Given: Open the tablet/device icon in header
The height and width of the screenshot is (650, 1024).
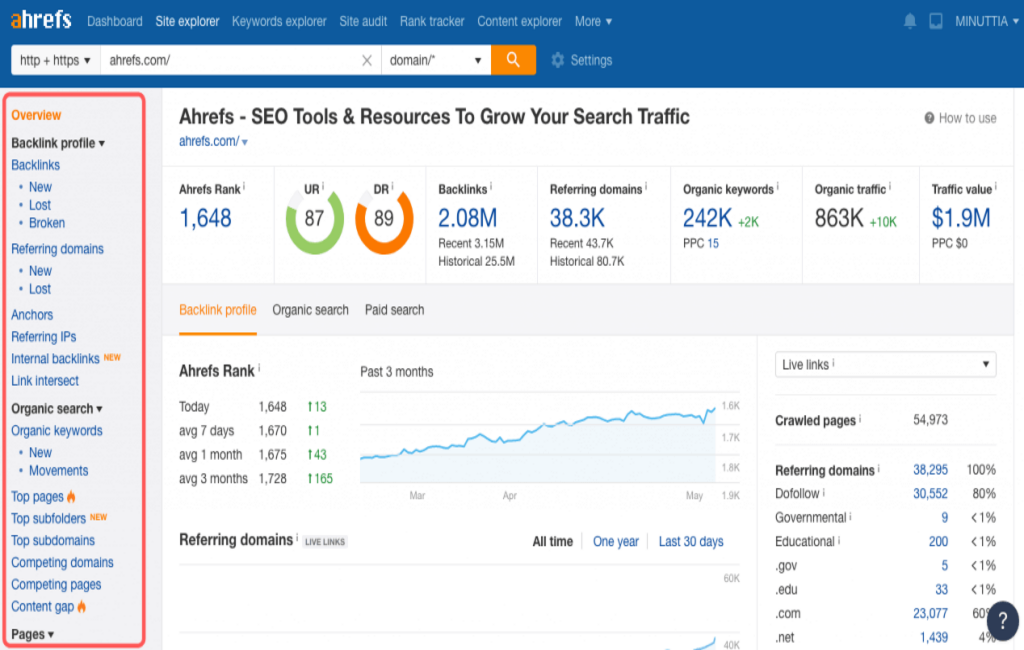Looking at the screenshot, I should pyautogui.click(x=936, y=21).
